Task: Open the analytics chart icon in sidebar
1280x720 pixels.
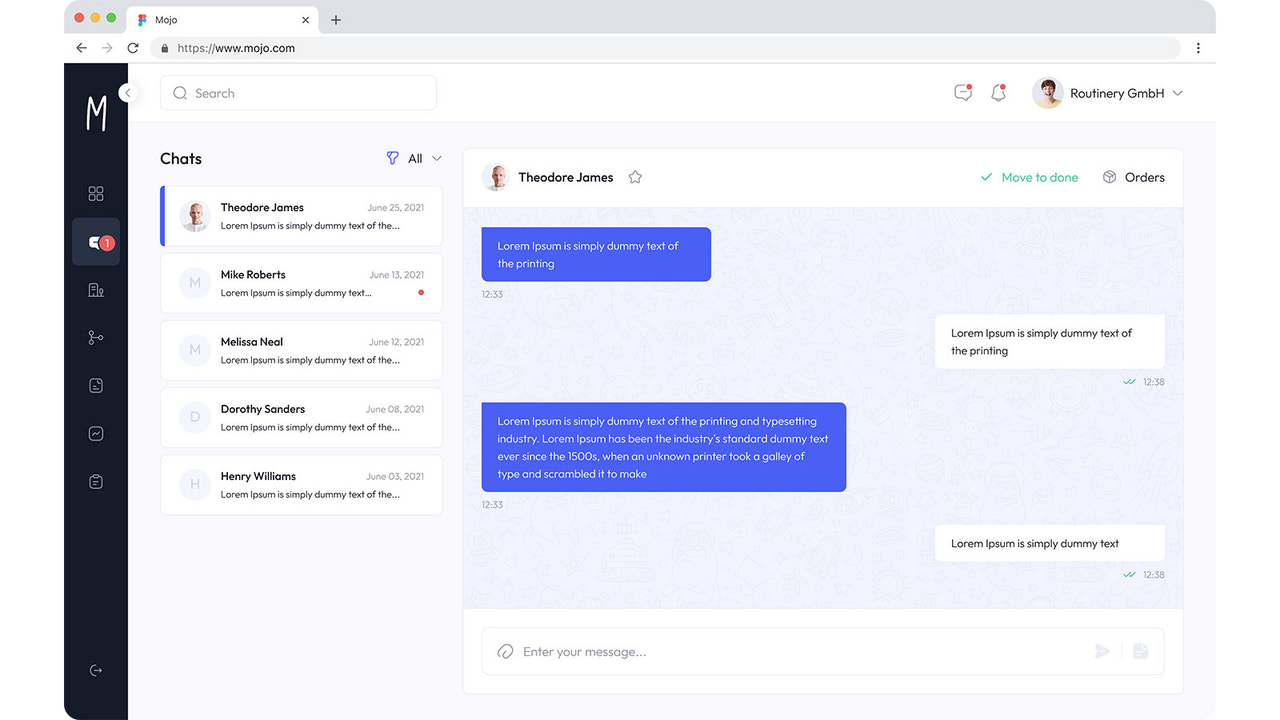Action: click(x=96, y=433)
